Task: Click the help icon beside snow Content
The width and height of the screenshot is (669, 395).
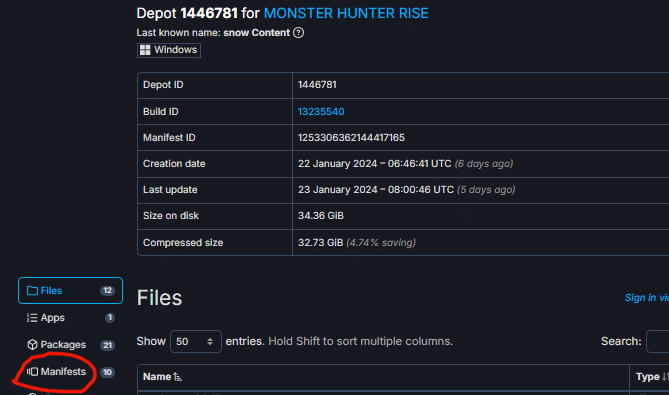Action: pyautogui.click(x=299, y=32)
